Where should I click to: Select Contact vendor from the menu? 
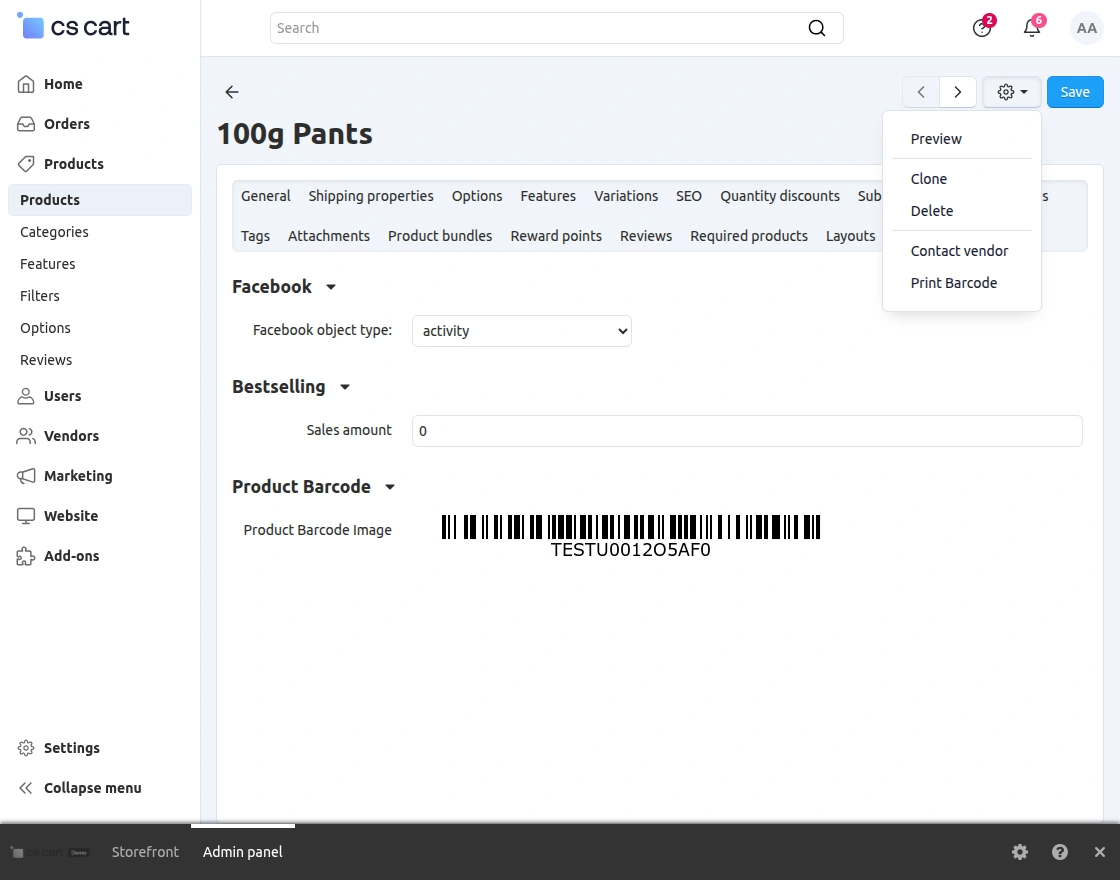[959, 251]
